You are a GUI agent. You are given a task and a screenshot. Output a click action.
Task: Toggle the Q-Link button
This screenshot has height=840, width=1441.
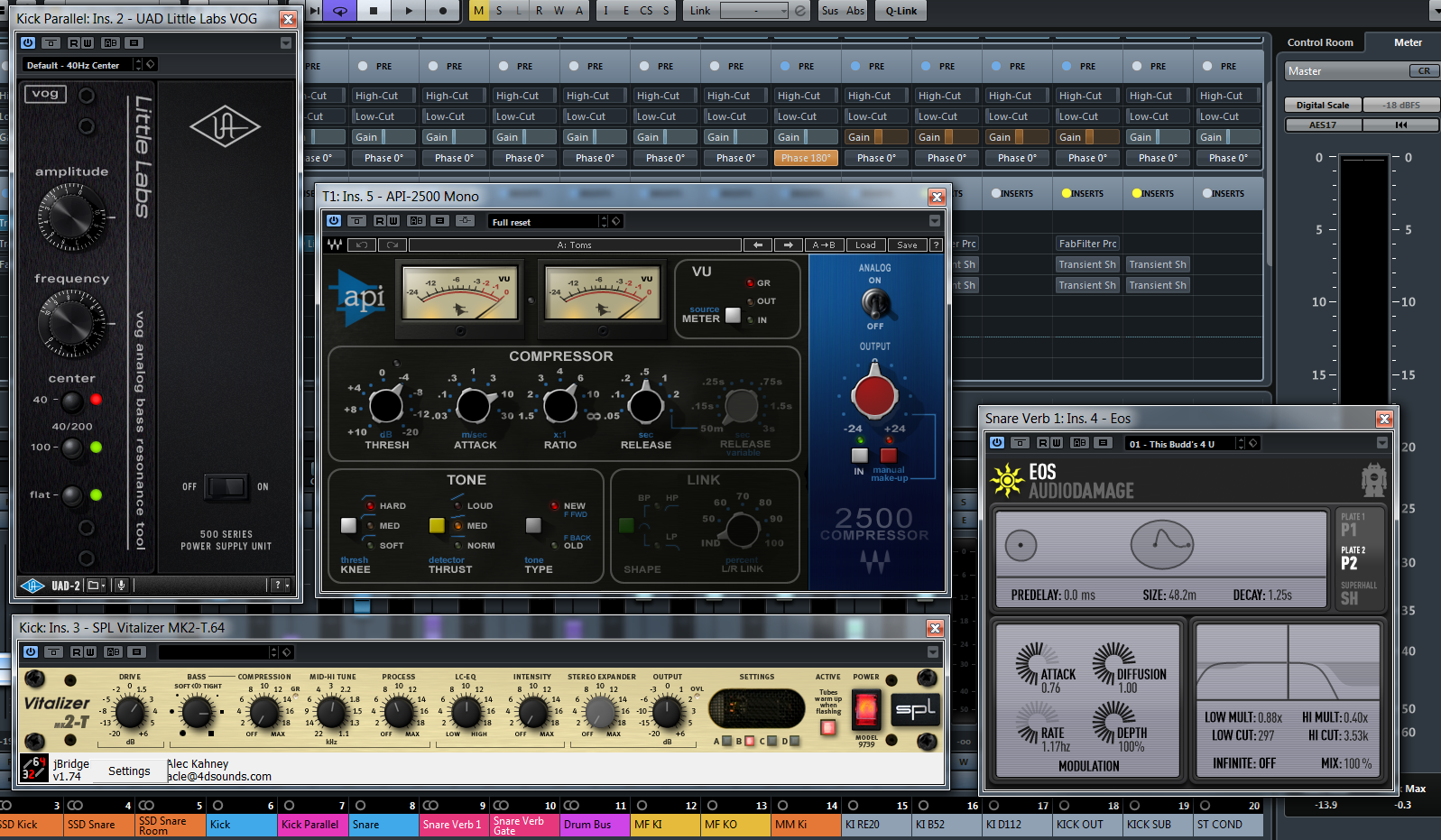901,11
